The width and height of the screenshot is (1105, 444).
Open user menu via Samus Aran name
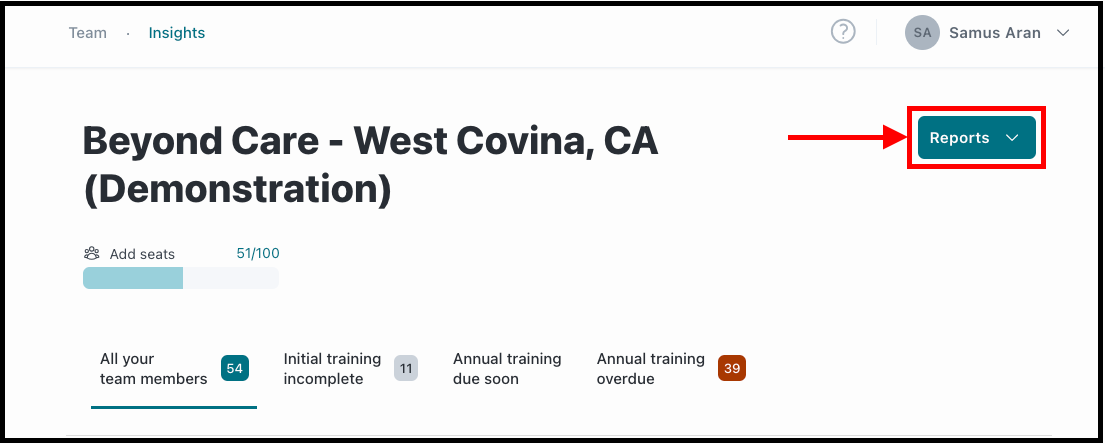click(994, 32)
